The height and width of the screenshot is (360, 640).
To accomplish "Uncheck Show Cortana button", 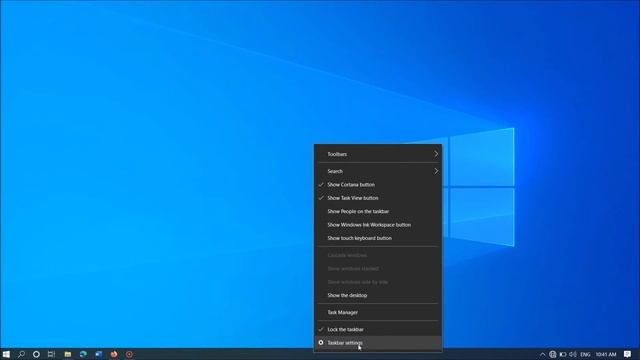I will click(x=378, y=184).
